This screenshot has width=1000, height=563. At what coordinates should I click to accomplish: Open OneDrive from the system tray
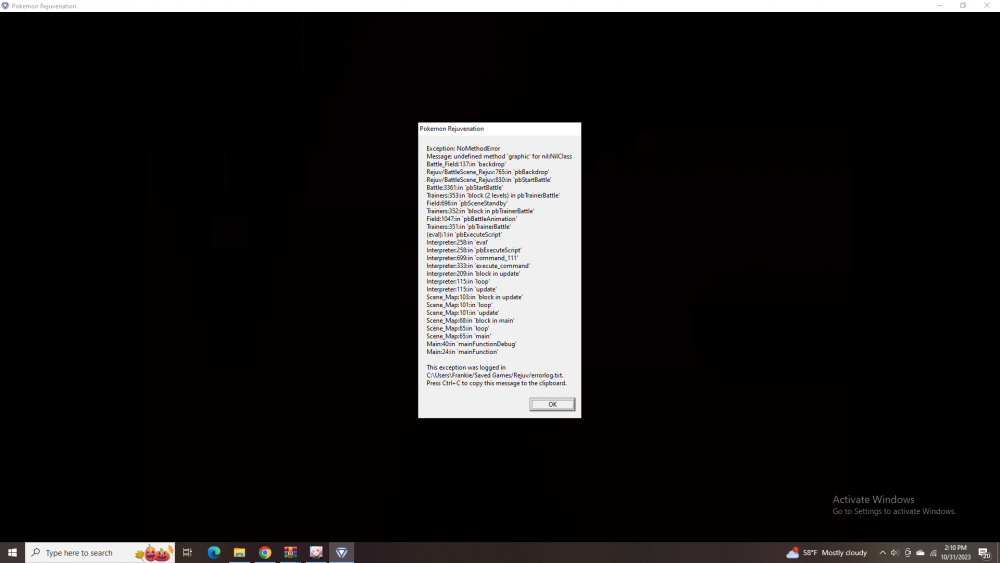pyautogui.click(x=920, y=552)
